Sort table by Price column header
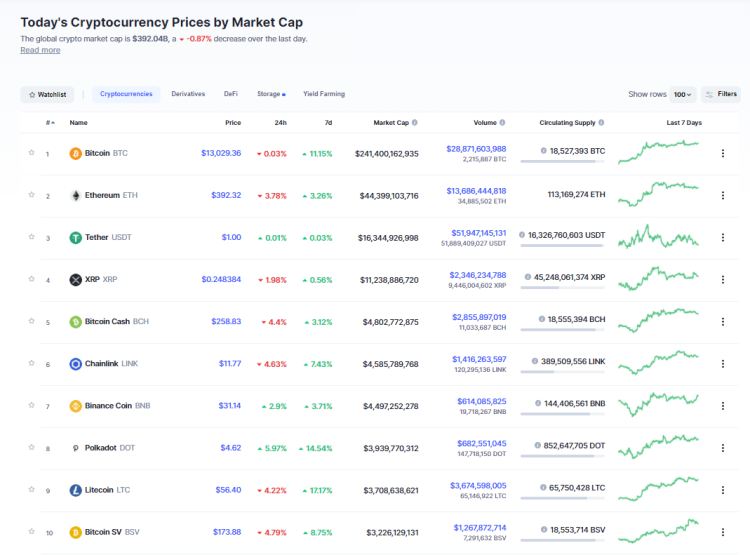Screen dimensions: 750x555 (233, 122)
